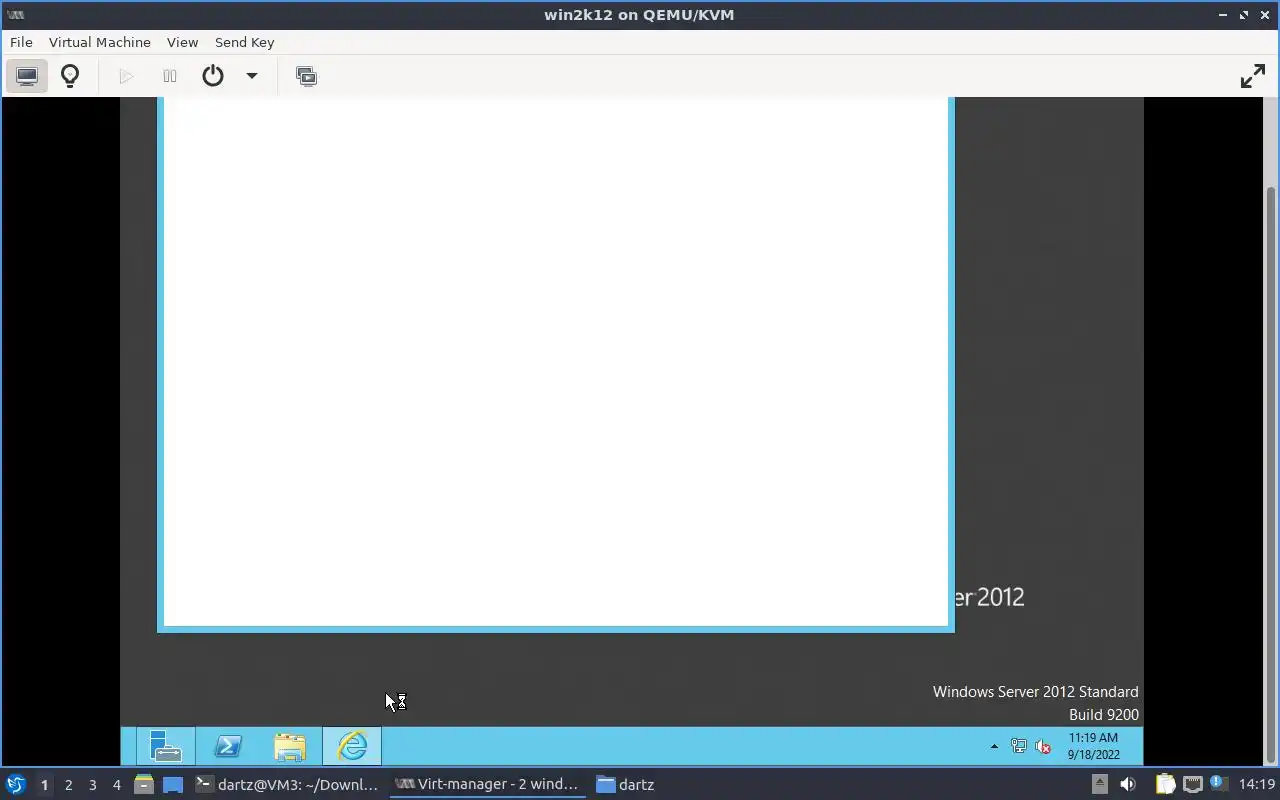Screen dimensions: 1280x800
Task: Show the graphical console view
Action: (x=27, y=76)
